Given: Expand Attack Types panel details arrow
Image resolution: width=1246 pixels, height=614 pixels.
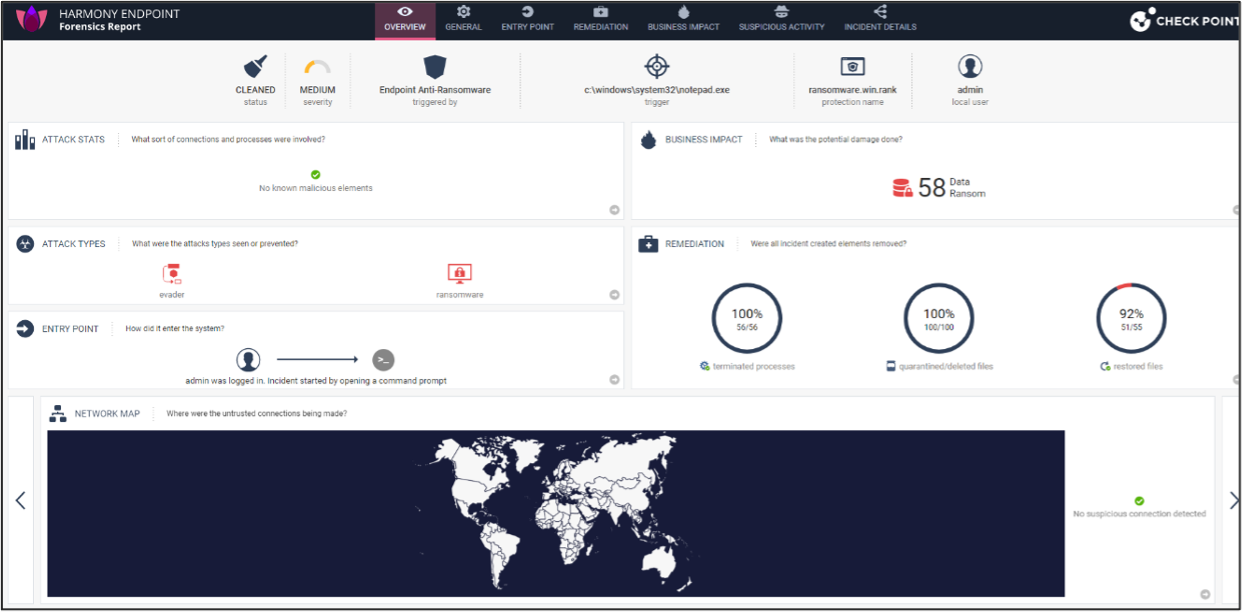Looking at the screenshot, I should coord(614,295).
